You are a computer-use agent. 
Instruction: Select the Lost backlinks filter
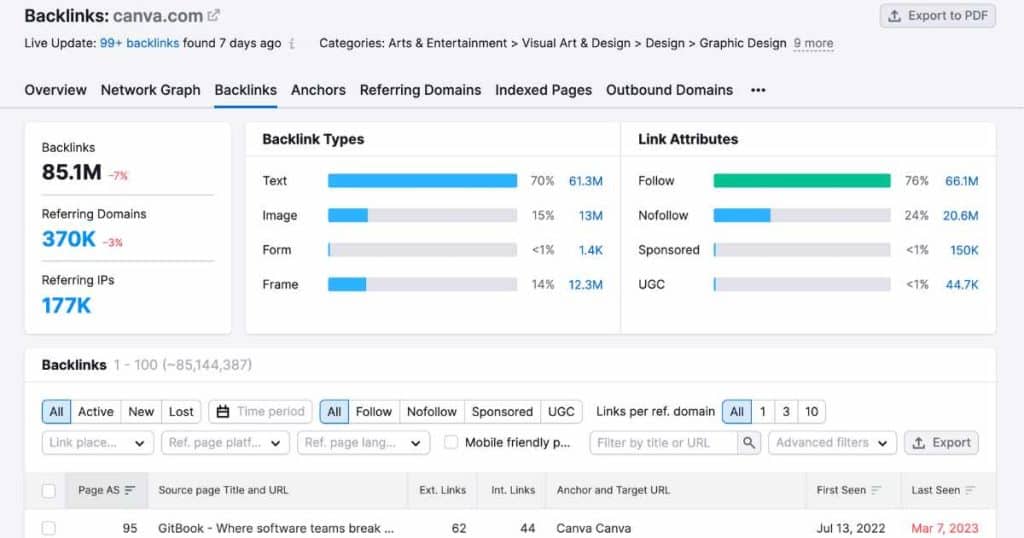(x=181, y=412)
